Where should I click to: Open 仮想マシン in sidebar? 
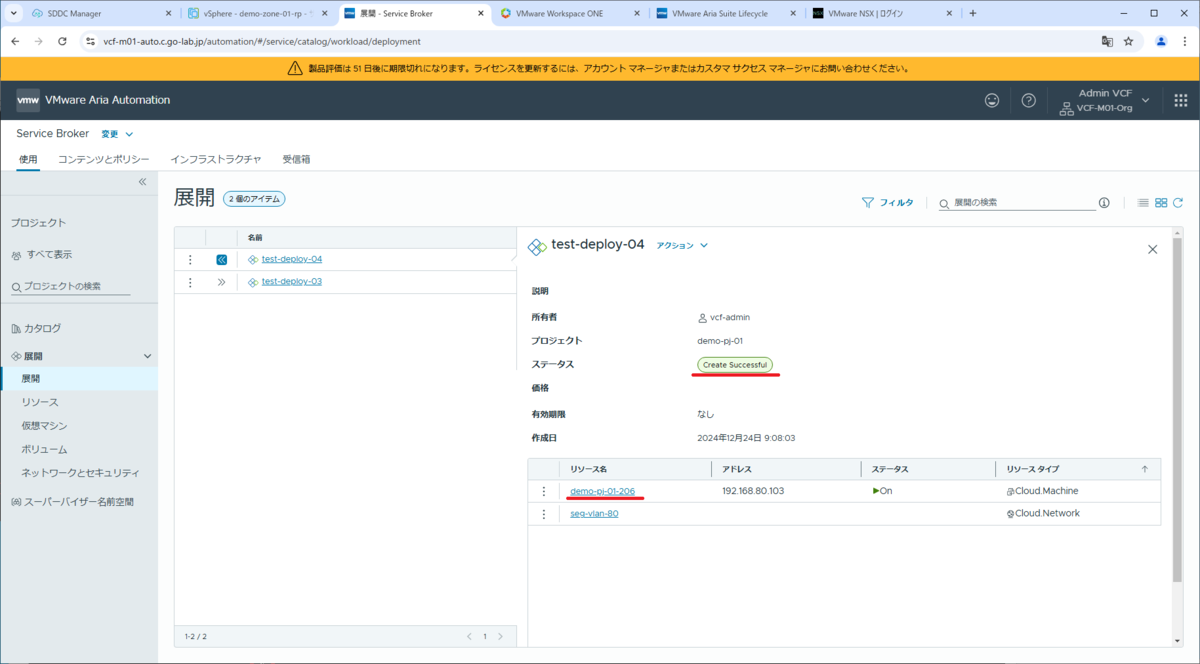[x=45, y=426]
